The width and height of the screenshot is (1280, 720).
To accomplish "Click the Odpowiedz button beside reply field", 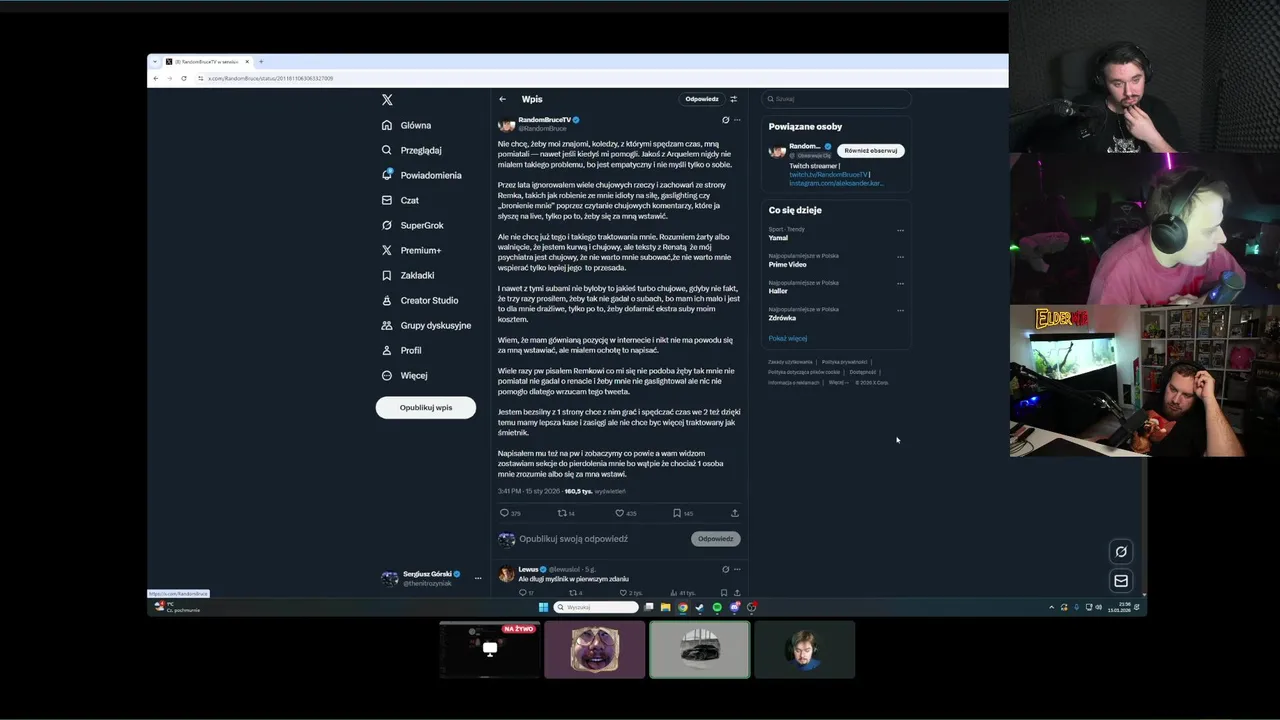I will (716, 539).
